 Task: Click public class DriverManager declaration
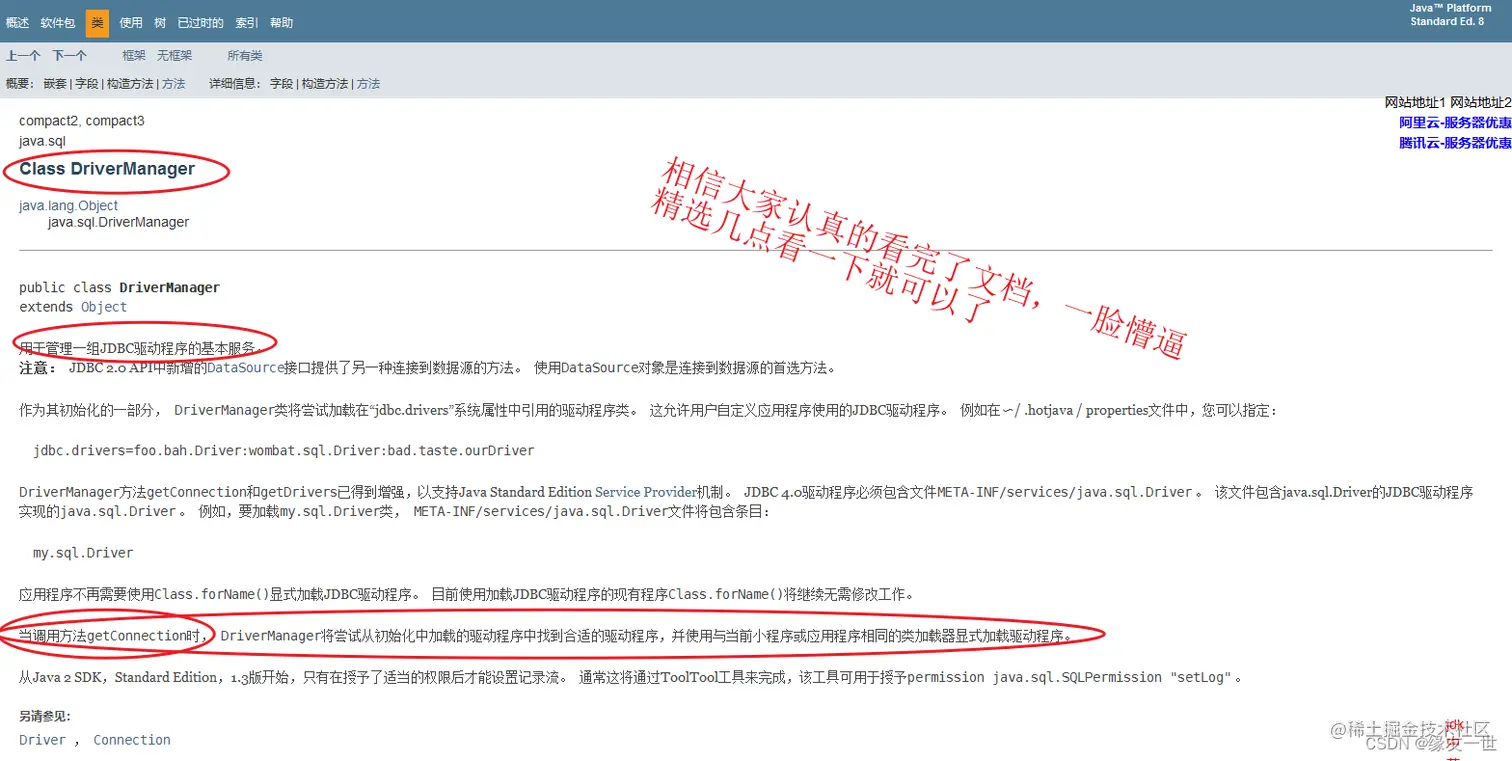[x=119, y=288]
